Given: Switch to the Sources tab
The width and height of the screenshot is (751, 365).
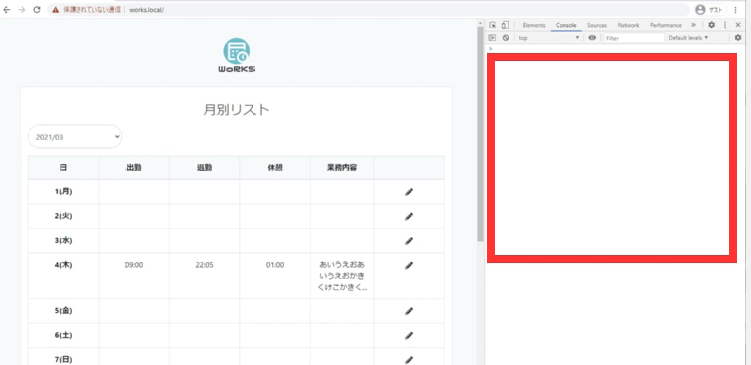Looking at the screenshot, I should [597, 25].
